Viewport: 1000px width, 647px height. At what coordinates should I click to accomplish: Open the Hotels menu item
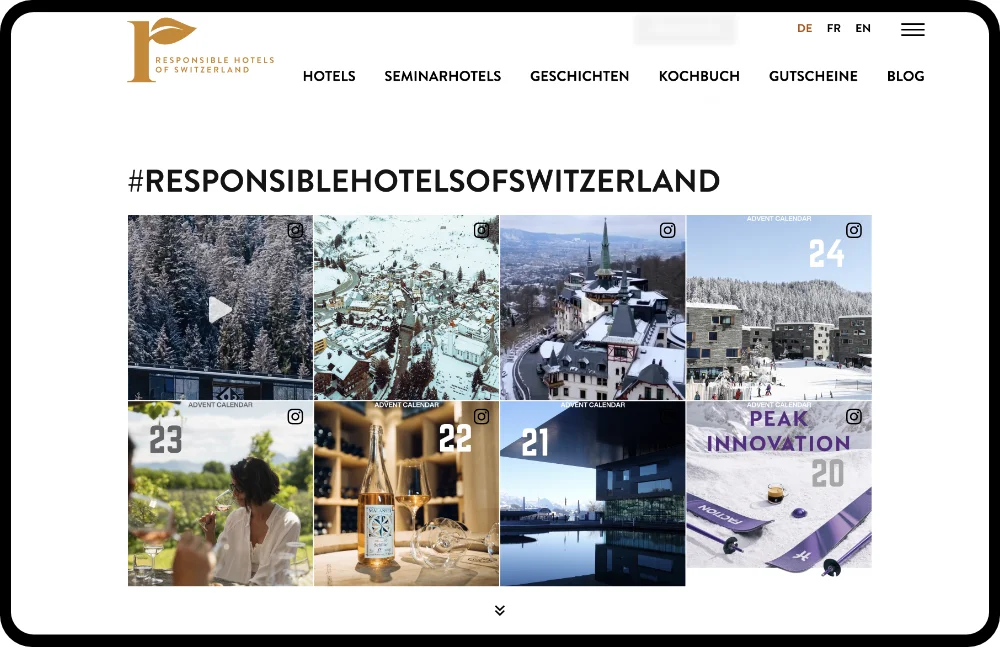click(329, 76)
